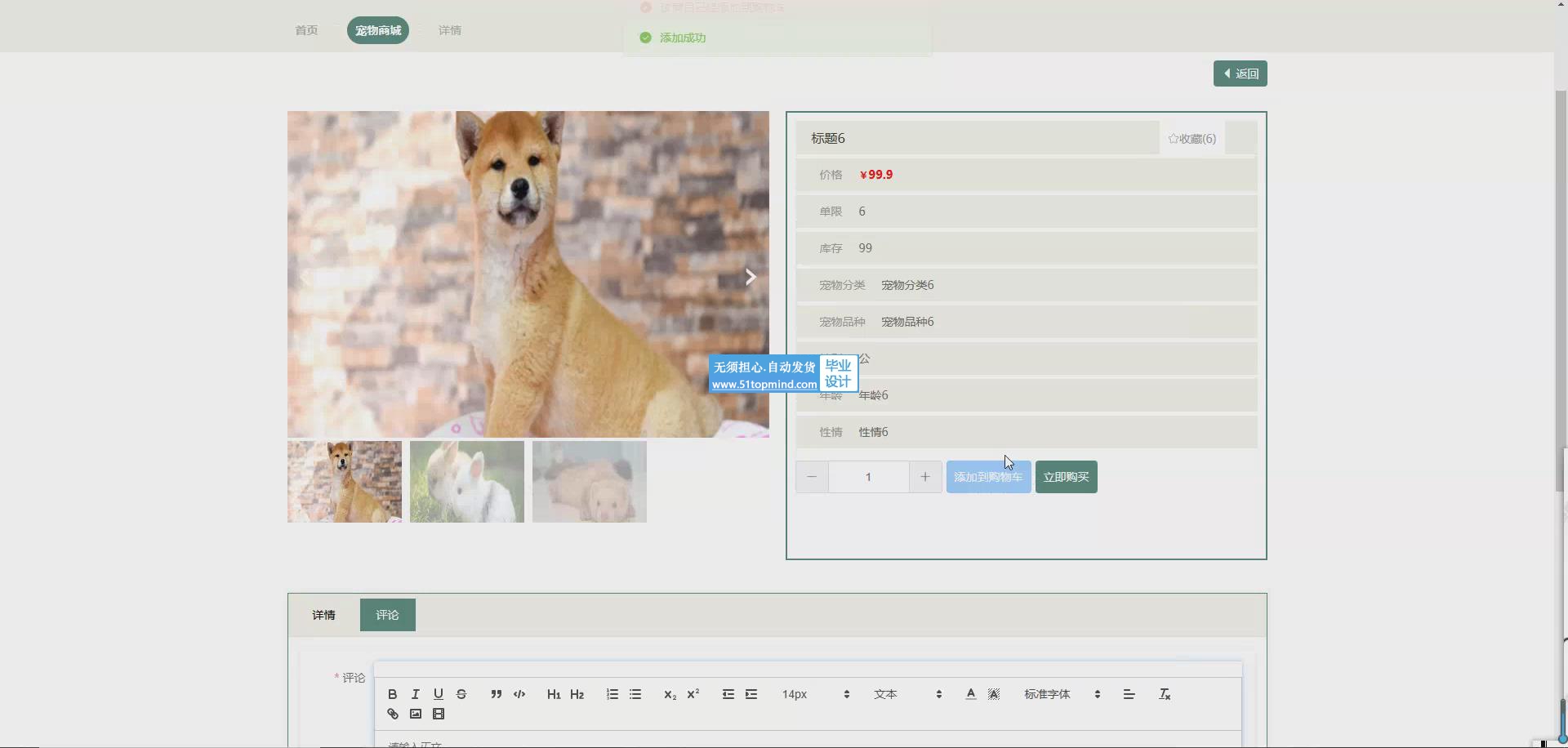Switch to the 详情 tab
Viewport: 1568px width, 748px height.
(323, 615)
